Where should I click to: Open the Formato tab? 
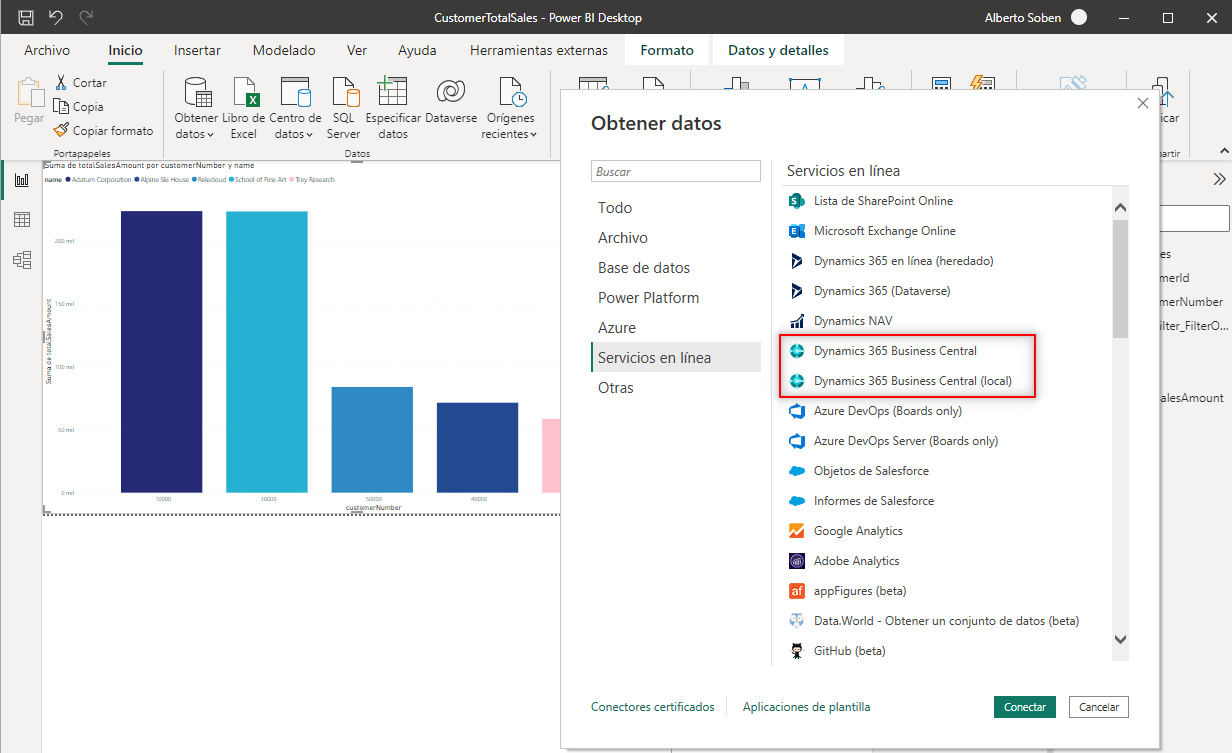tap(666, 49)
